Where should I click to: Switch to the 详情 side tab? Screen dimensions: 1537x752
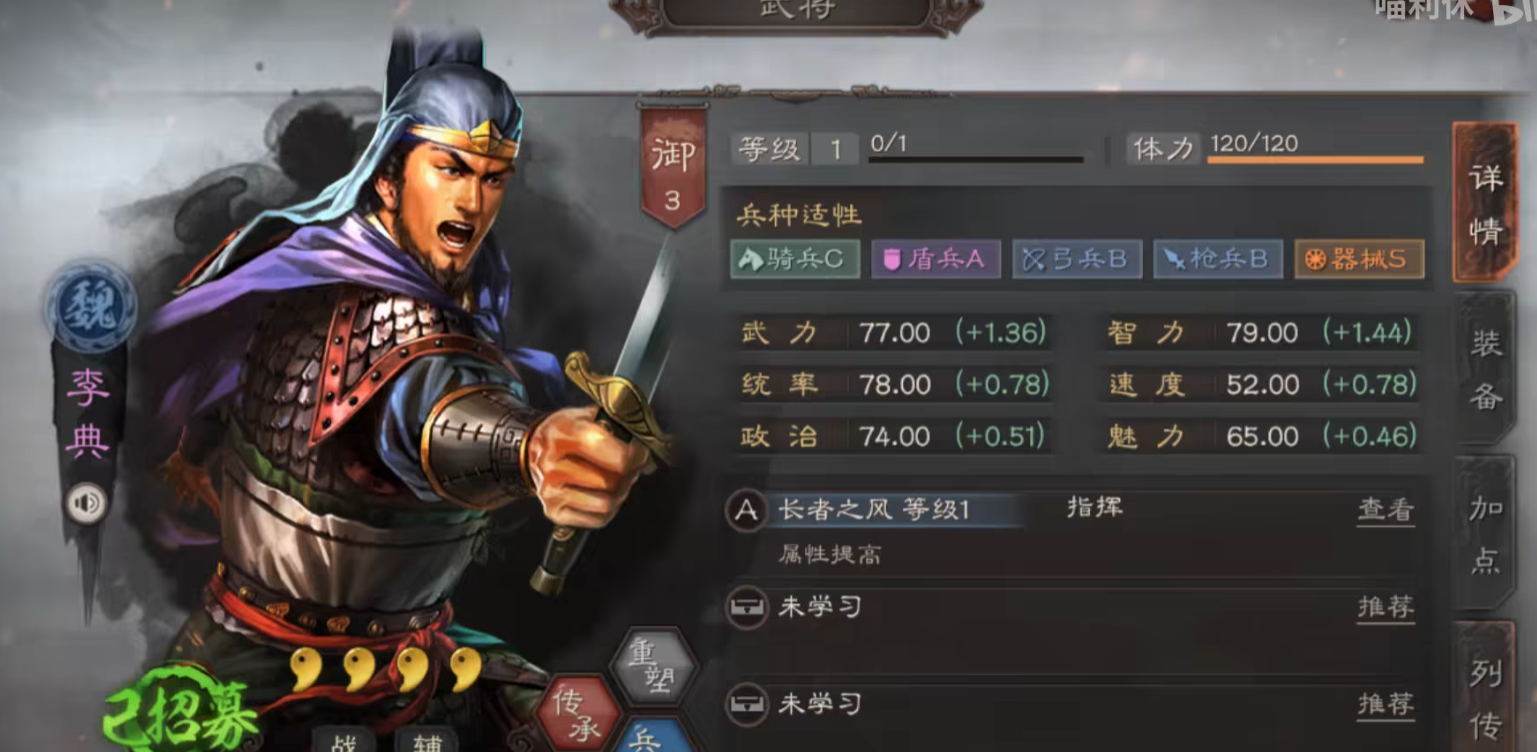point(1485,203)
